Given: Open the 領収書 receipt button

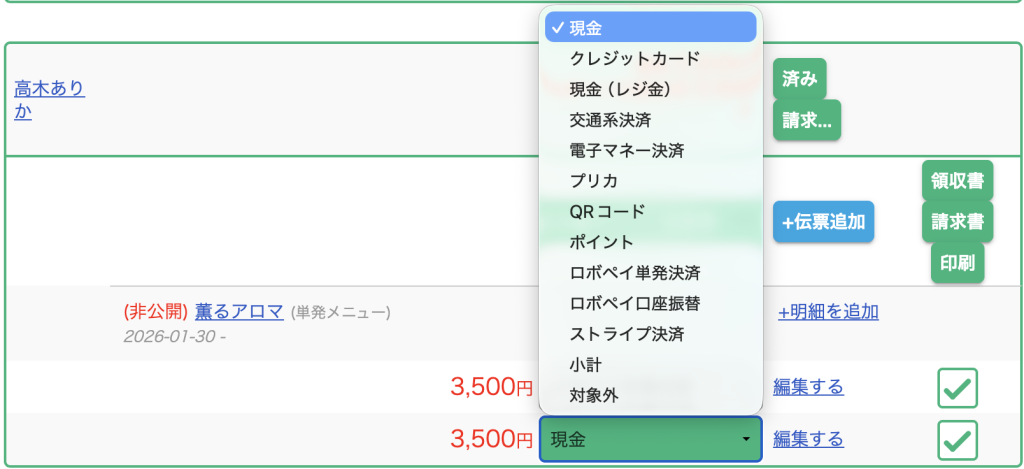Looking at the screenshot, I should (x=957, y=180).
